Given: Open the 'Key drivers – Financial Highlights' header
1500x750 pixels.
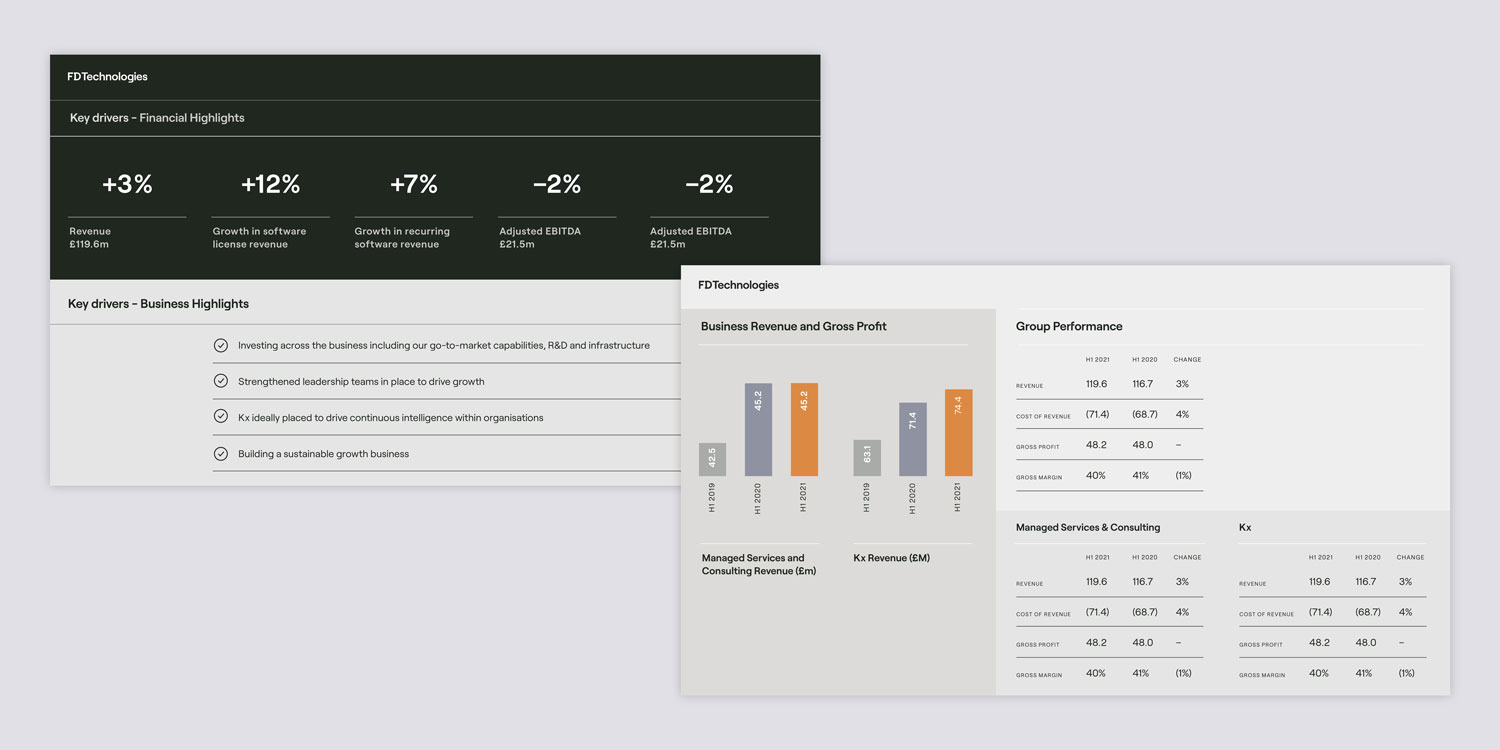Looking at the screenshot, I should pos(157,118).
